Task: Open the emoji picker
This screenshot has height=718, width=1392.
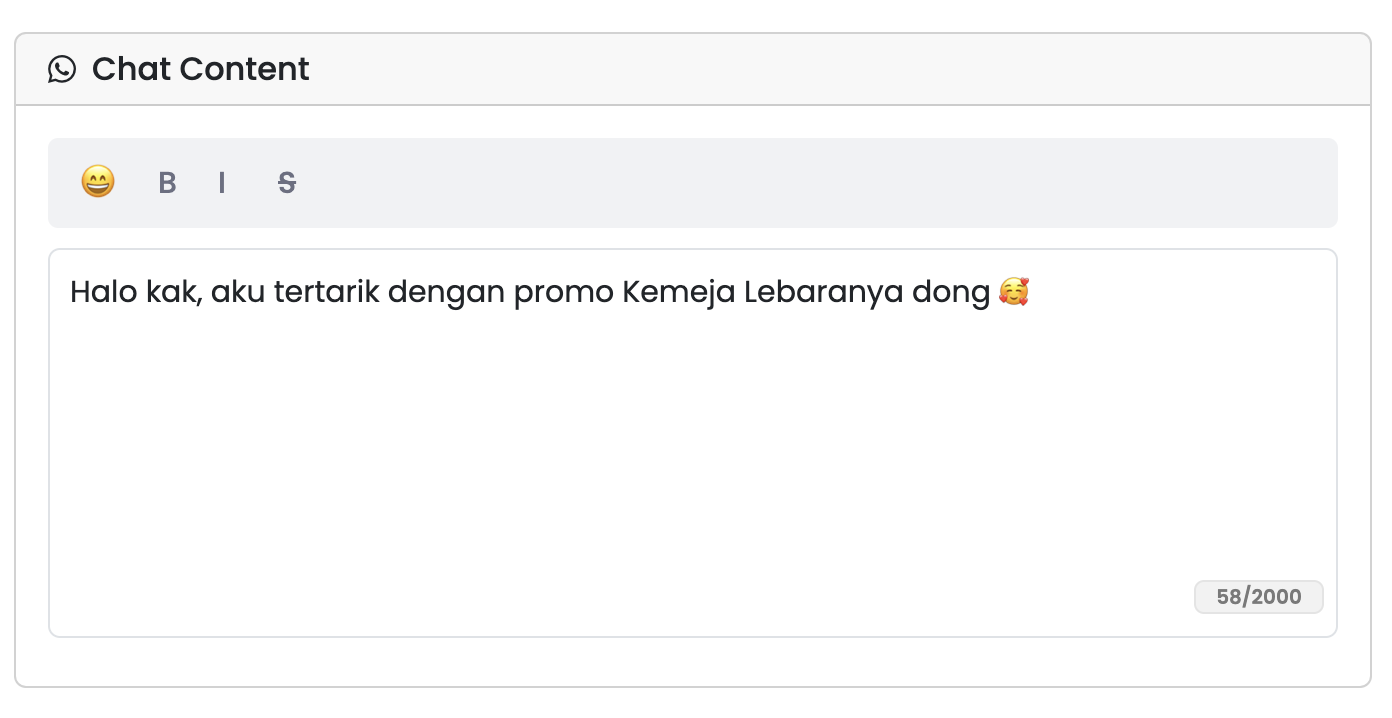Action: [98, 182]
